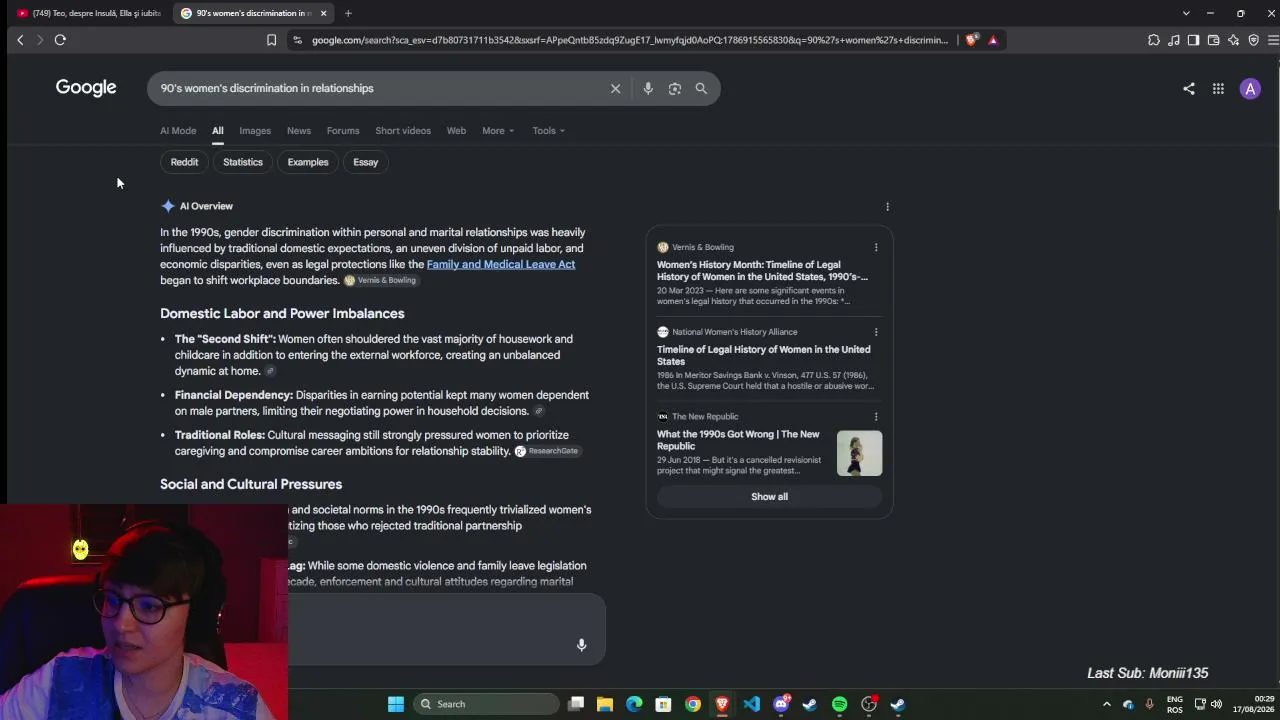The image size is (1280, 720).
Task: Switch to News results tab
Action: tap(299, 131)
